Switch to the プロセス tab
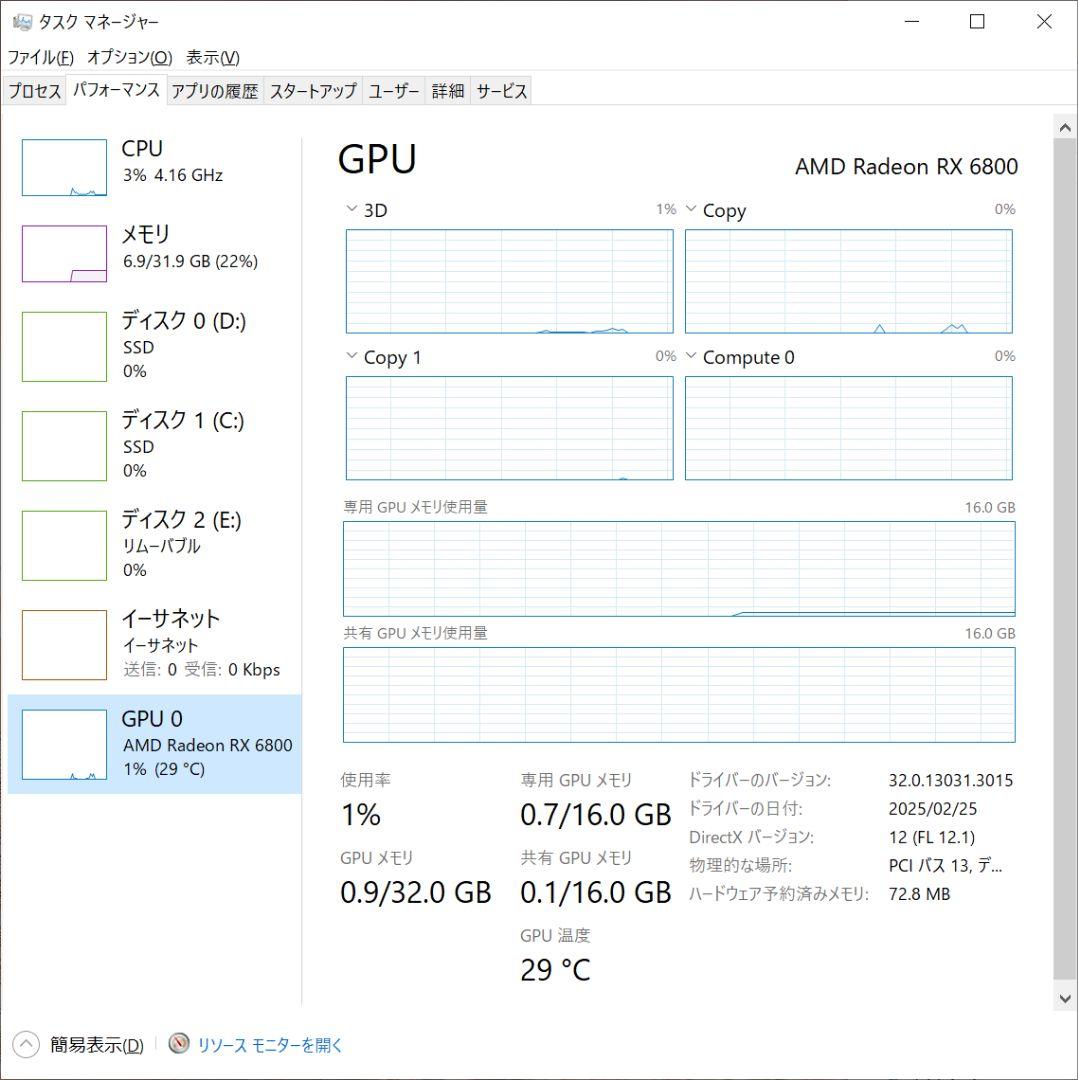1078x1080 pixels. [34, 91]
